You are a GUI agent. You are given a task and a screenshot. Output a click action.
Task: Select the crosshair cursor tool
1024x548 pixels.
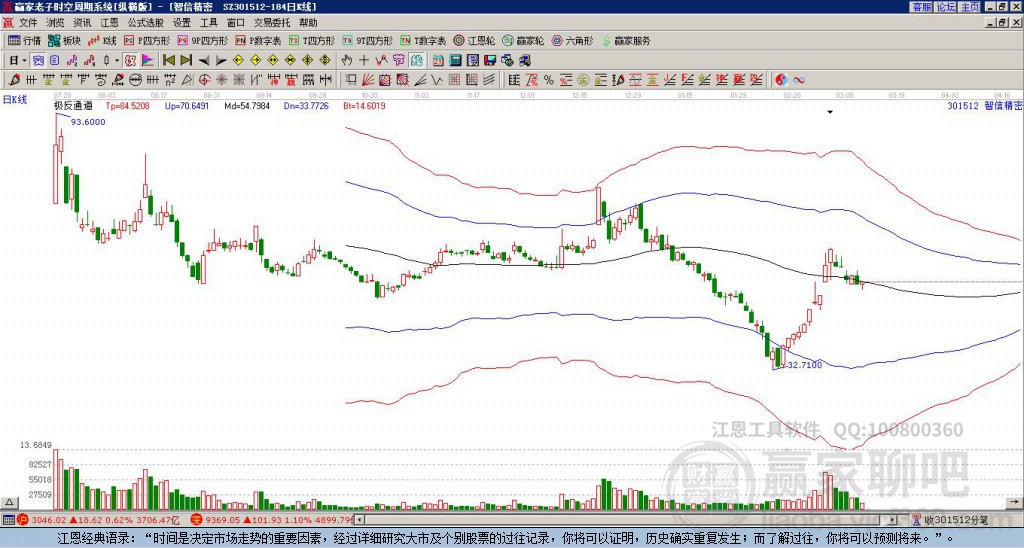(x=364, y=61)
